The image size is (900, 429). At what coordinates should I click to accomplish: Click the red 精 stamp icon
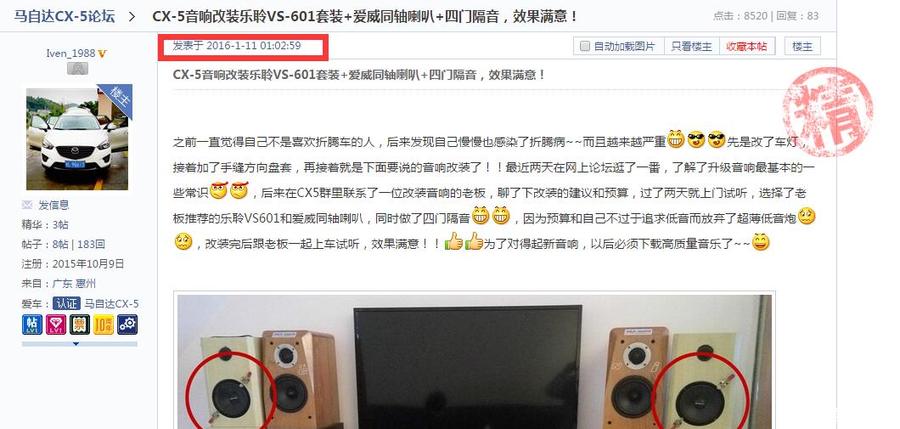pos(827,112)
